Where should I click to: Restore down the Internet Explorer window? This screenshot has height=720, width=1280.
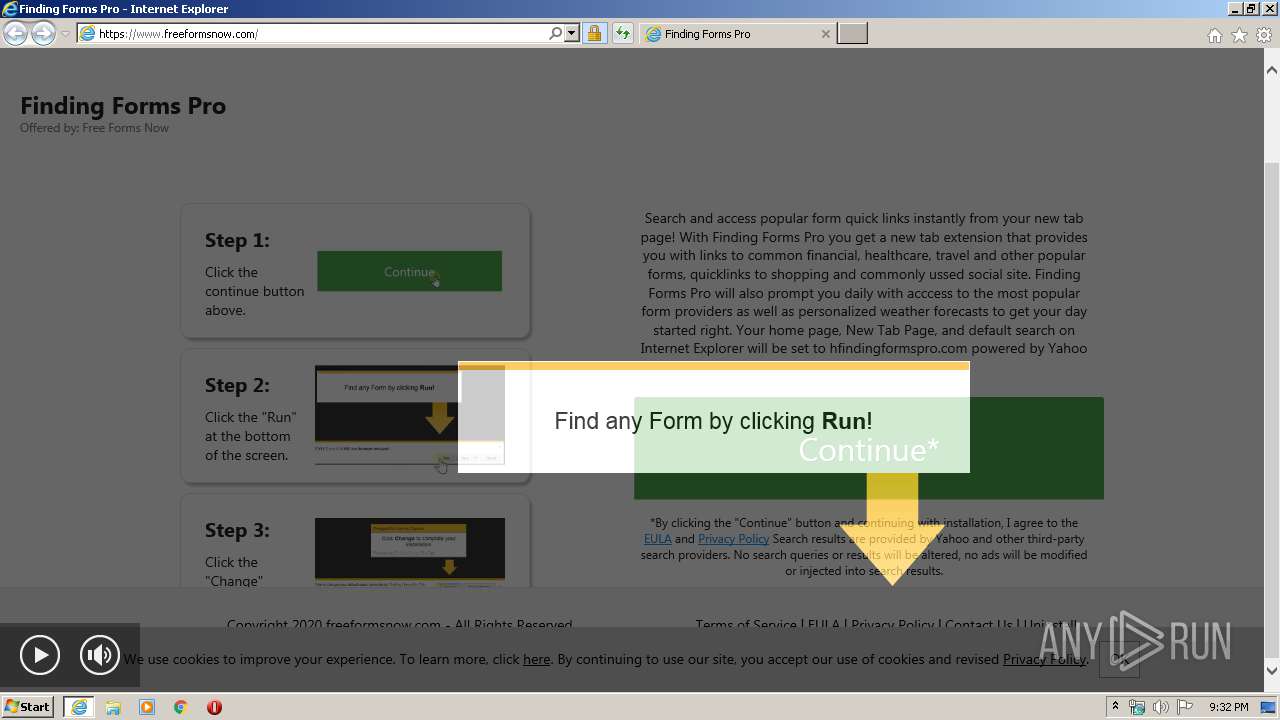click(1252, 9)
